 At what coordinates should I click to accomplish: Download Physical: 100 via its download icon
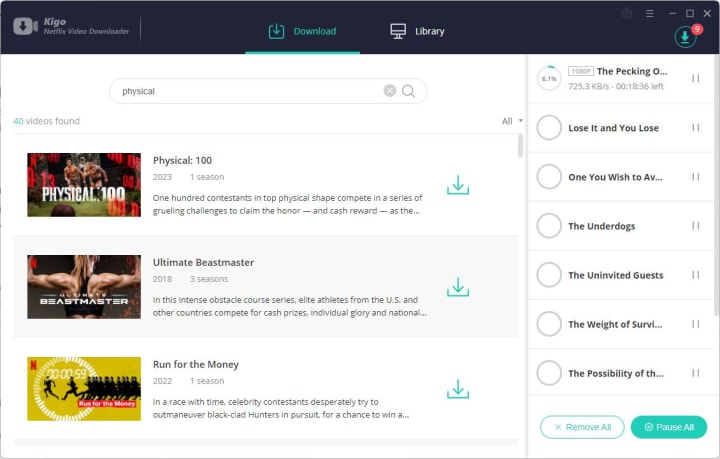click(458, 185)
